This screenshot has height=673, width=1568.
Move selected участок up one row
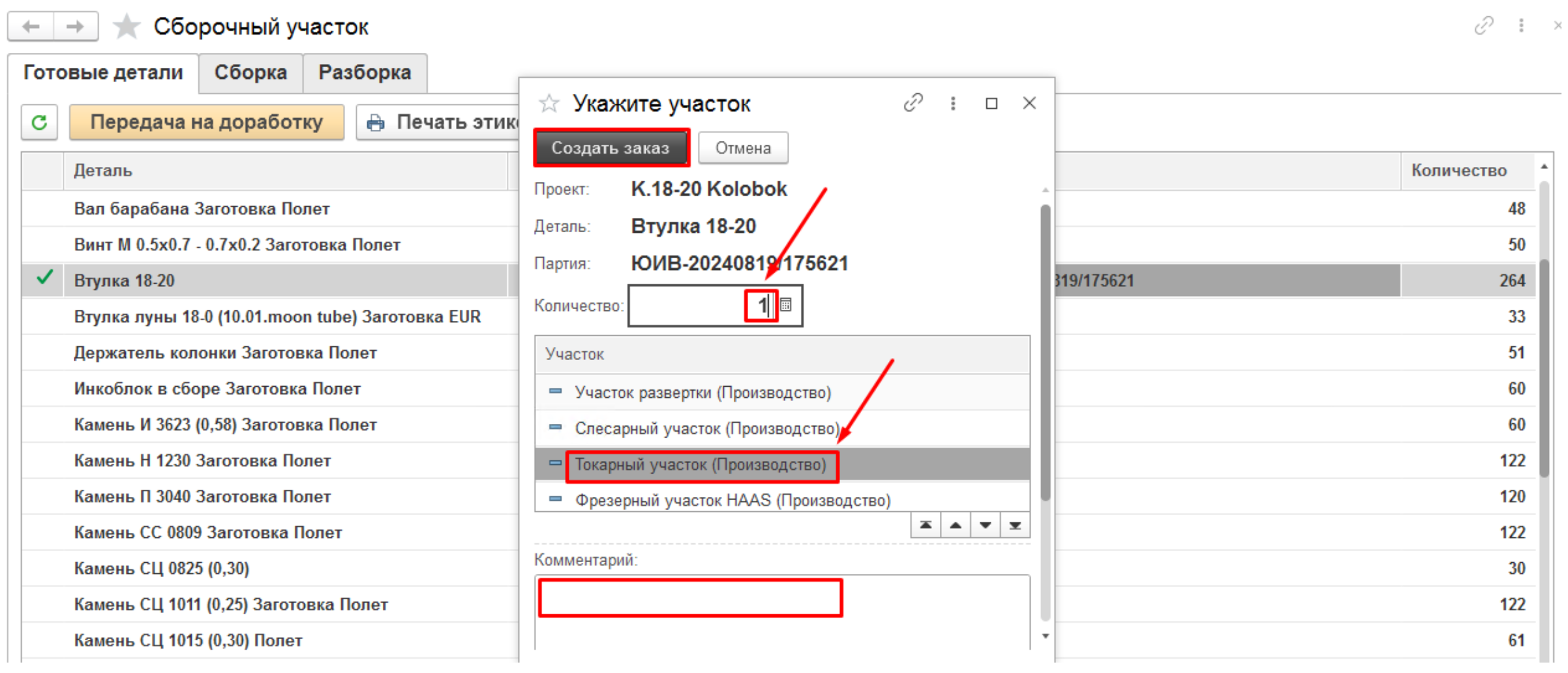point(955,526)
